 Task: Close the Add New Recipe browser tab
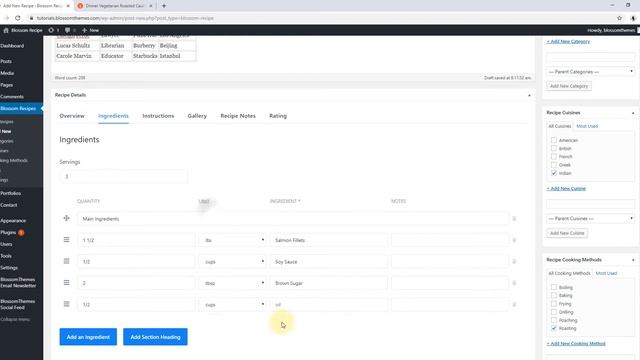(68, 6)
